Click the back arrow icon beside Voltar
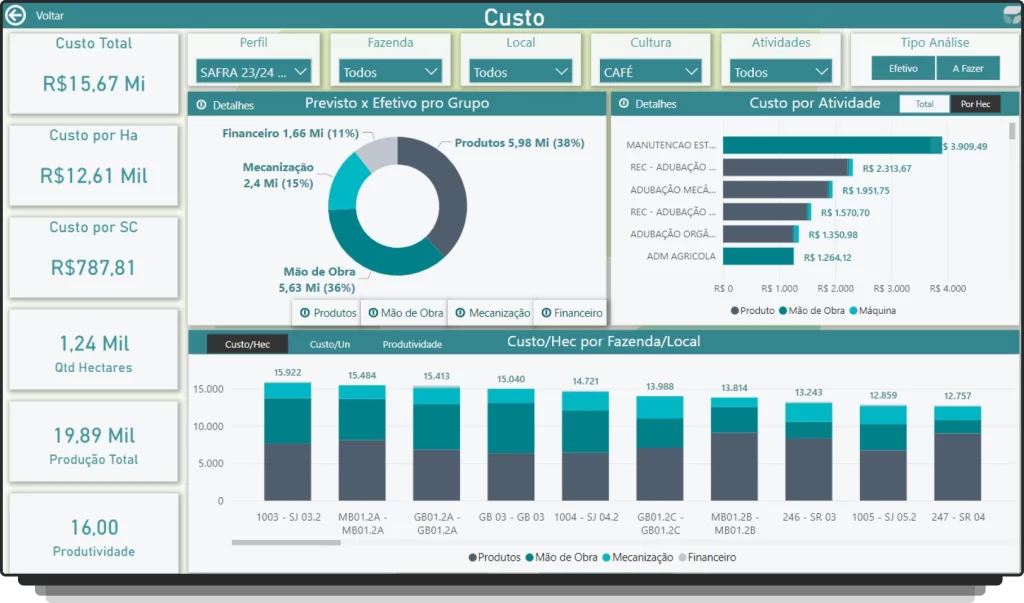Viewport: 1024px width, 603px height. click(15, 16)
